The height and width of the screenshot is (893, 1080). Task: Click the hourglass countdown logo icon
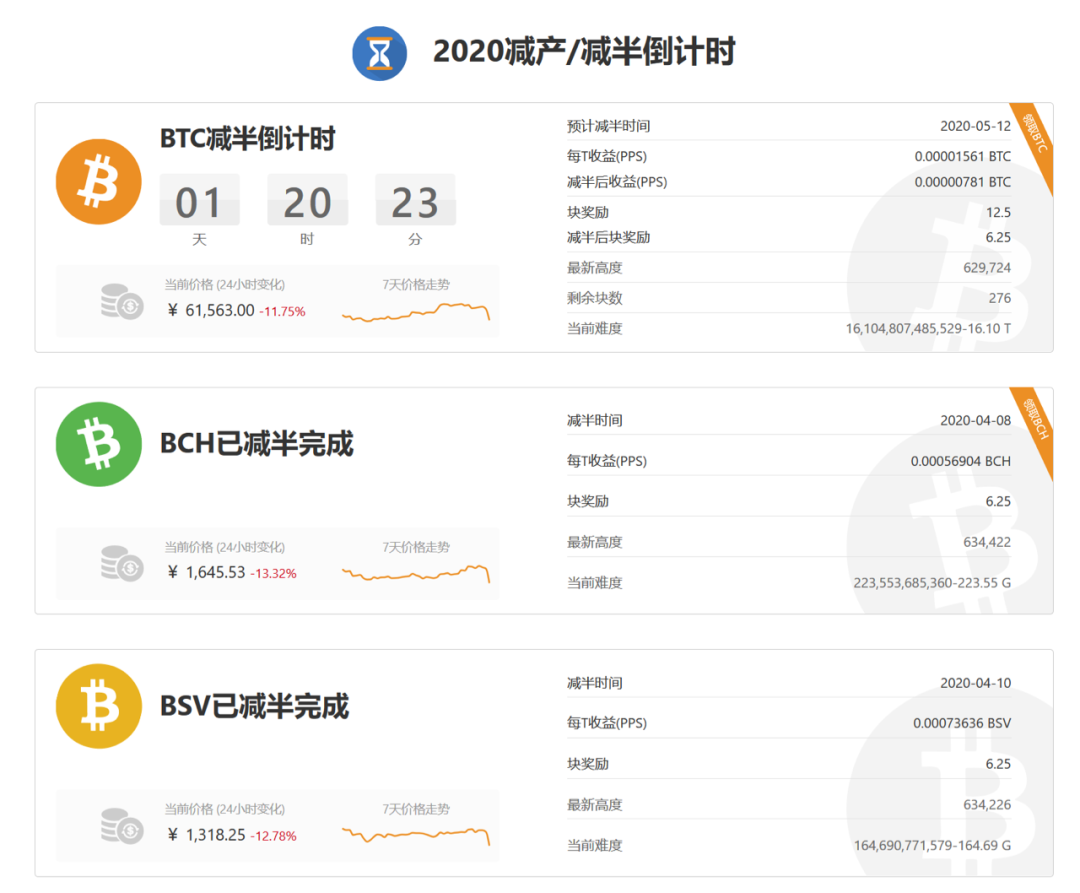click(379, 51)
